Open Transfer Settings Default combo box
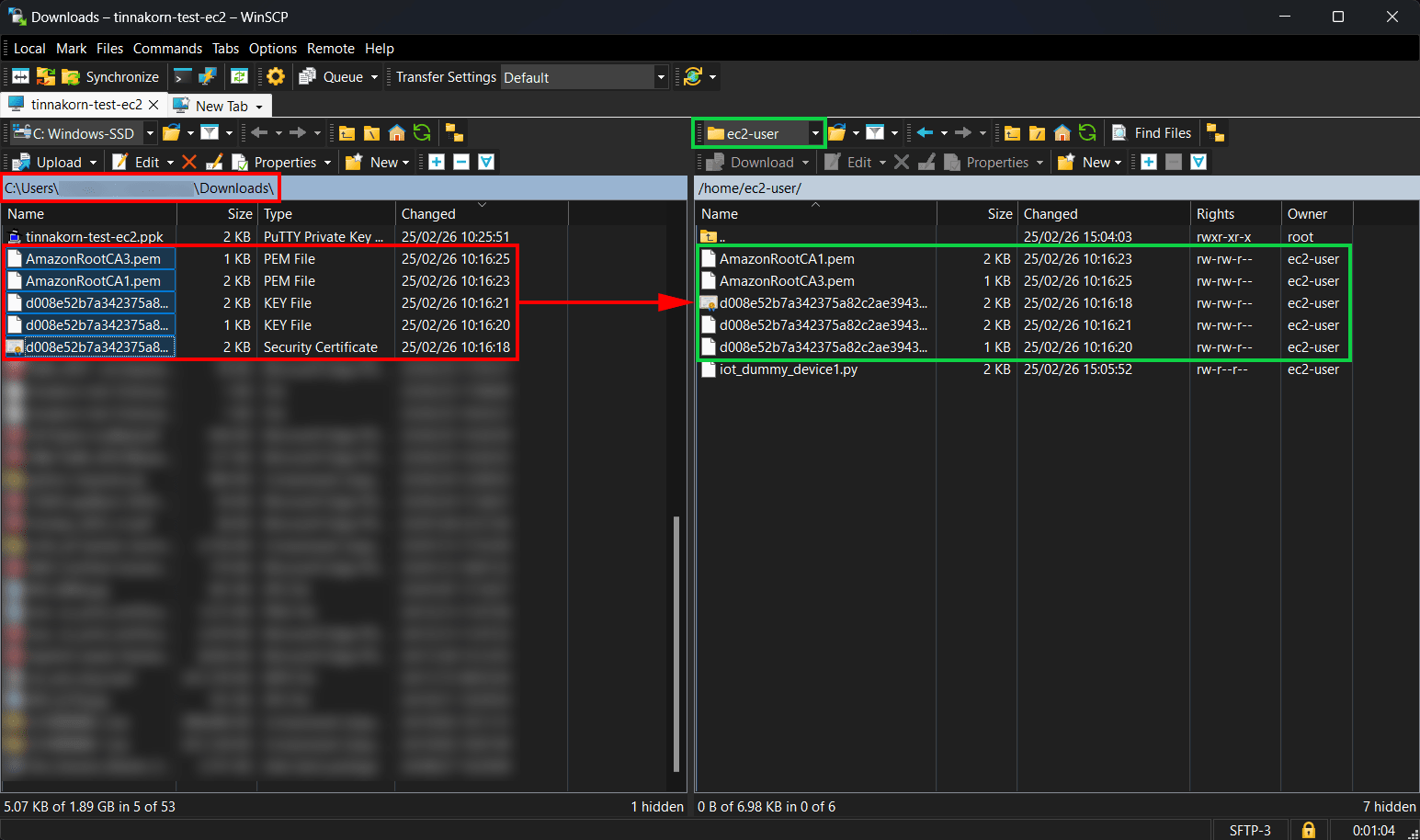This screenshot has height=840, width=1420. [x=584, y=77]
